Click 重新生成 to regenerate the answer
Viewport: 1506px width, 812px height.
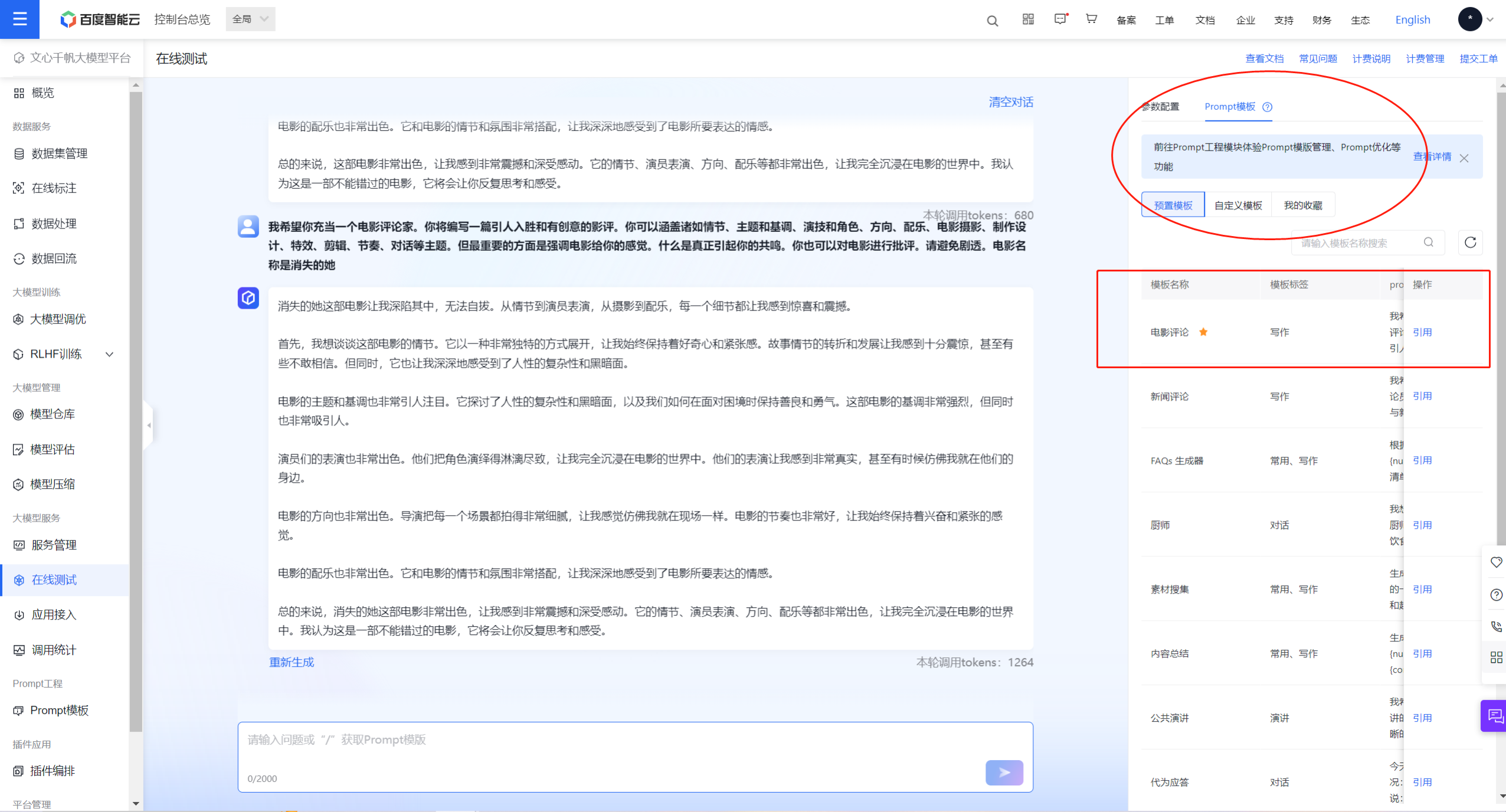[x=292, y=662]
